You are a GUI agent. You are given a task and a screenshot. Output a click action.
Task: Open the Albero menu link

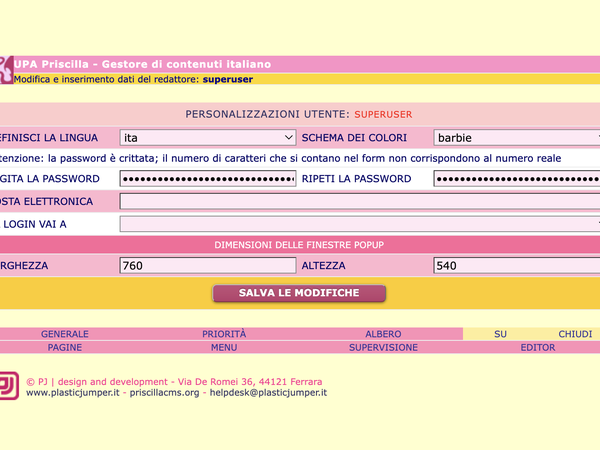(383, 334)
